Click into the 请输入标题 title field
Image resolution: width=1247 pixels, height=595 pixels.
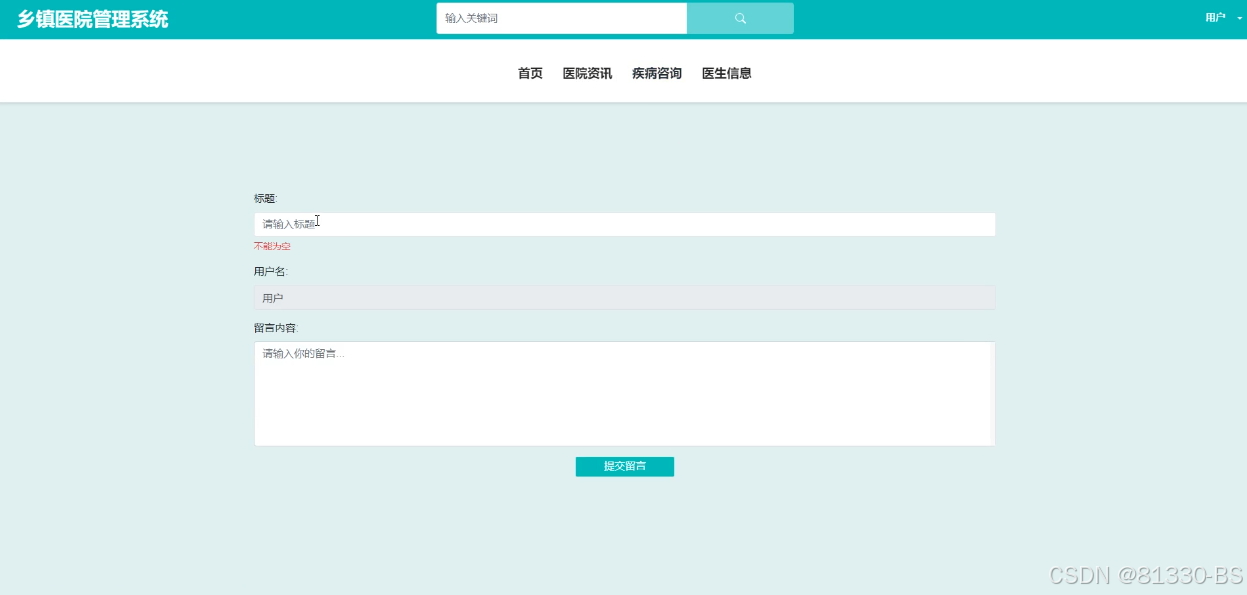coord(625,224)
